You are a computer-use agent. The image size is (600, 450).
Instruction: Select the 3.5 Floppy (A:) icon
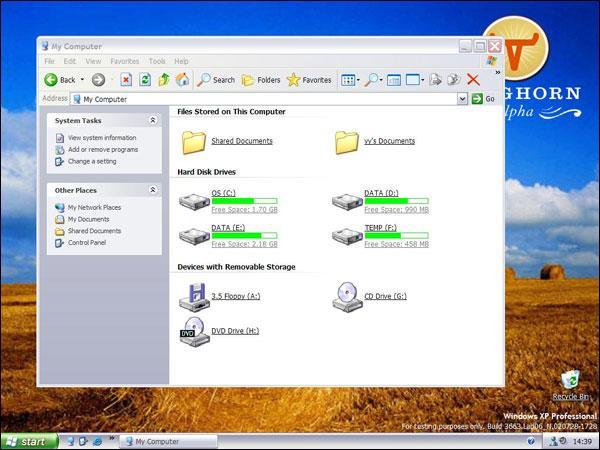tap(194, 298)
